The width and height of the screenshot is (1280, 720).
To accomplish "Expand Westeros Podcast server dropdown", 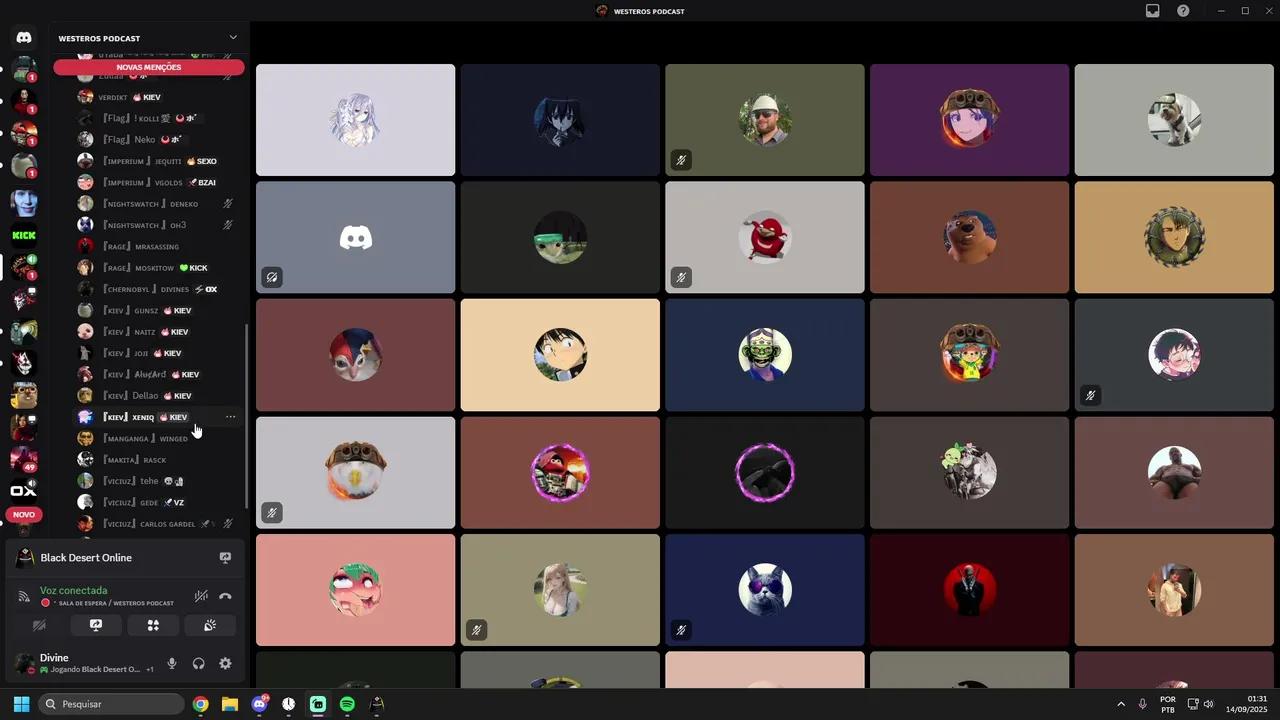I will click(233, 38).
